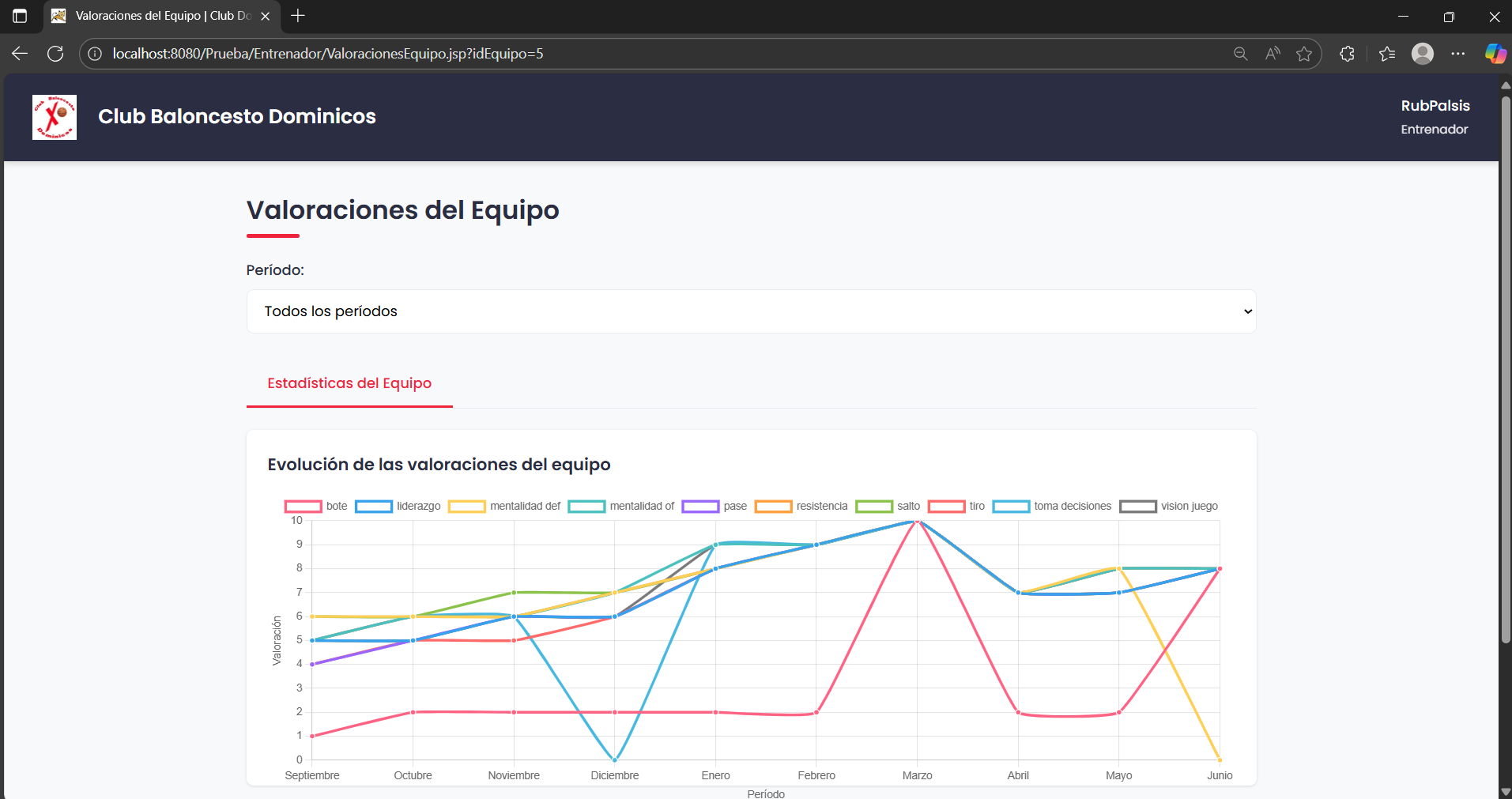Open the browser Extensions icon
This screenshot has width=1512, height=799.
point(1348,54)
